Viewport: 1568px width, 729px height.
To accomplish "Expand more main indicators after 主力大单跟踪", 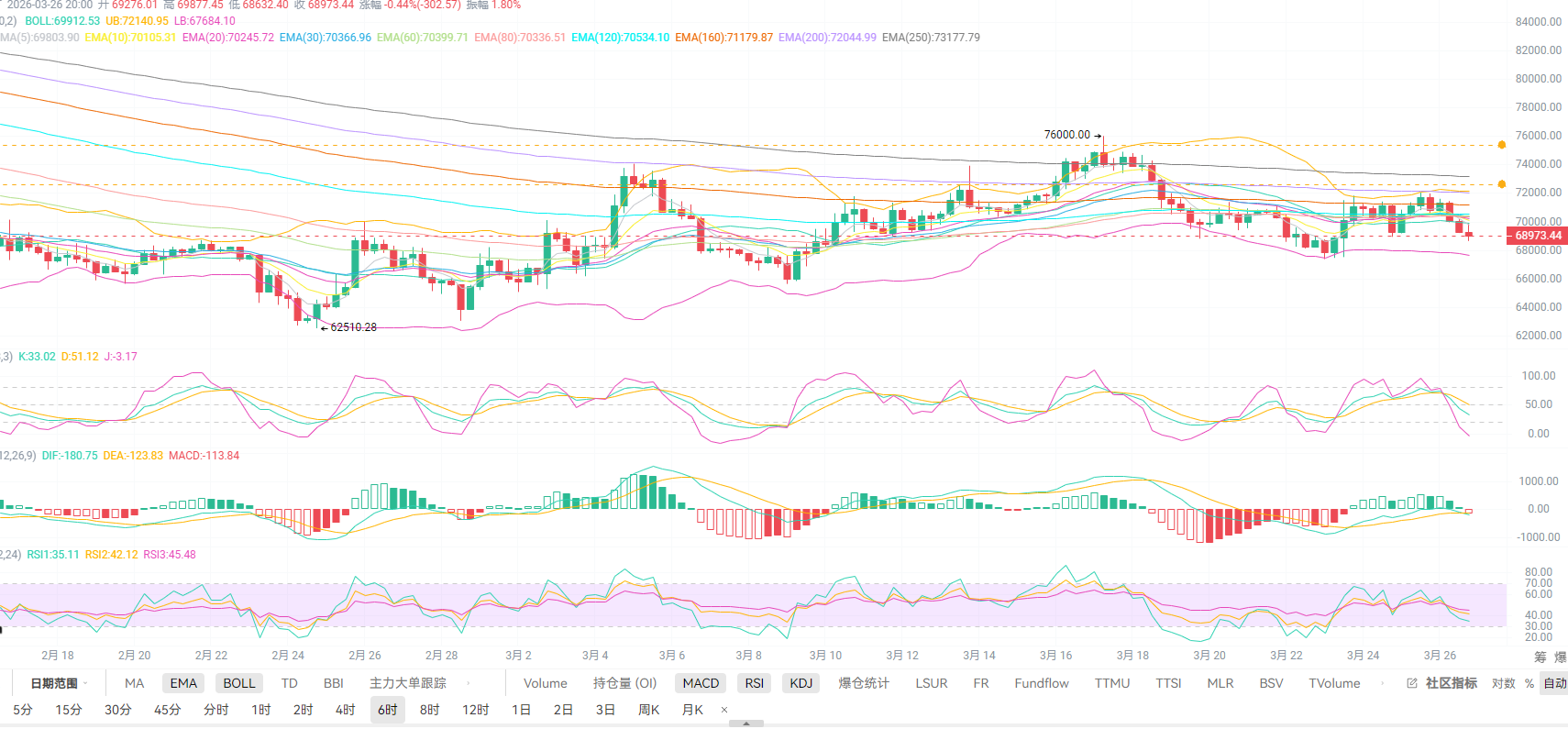I will coord(469,683).
